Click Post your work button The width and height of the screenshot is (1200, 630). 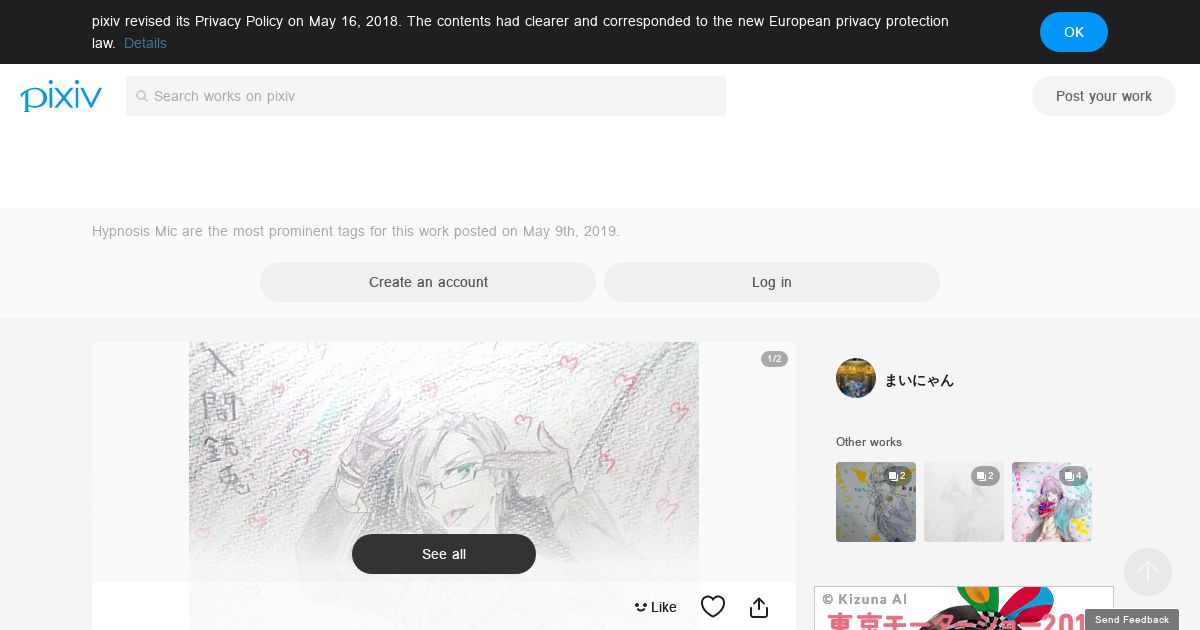[1104, 96]
